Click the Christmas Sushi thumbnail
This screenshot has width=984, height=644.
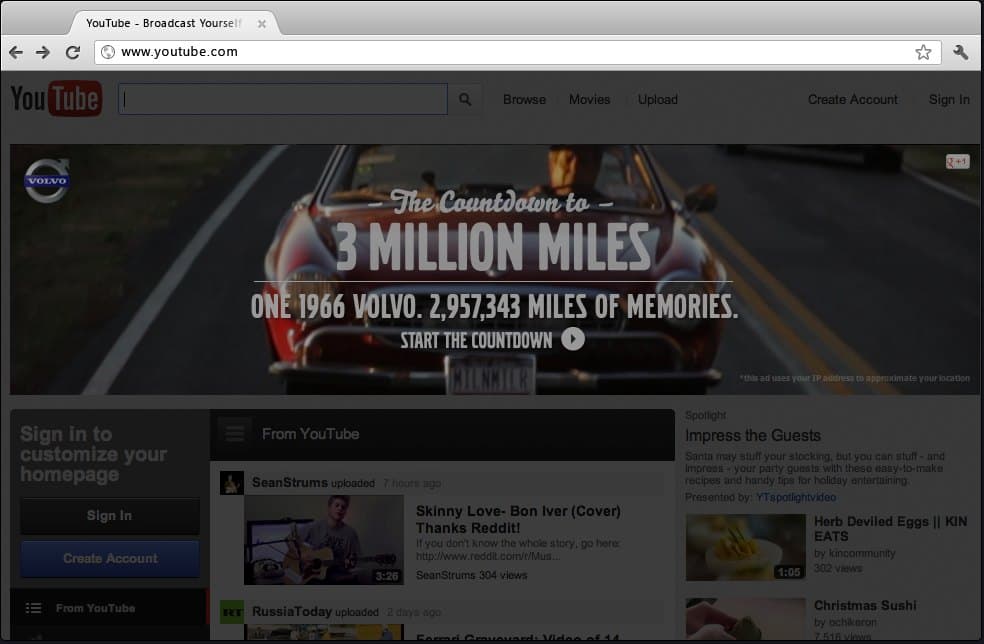pyautogui.click(x=746, y=619)
